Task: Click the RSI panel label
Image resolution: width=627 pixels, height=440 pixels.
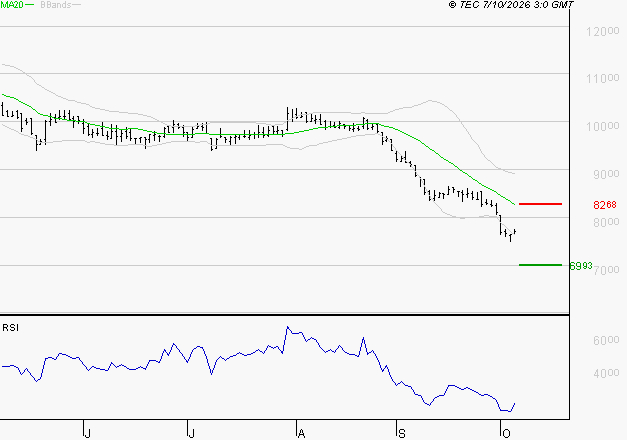Action: coord(10,328)
